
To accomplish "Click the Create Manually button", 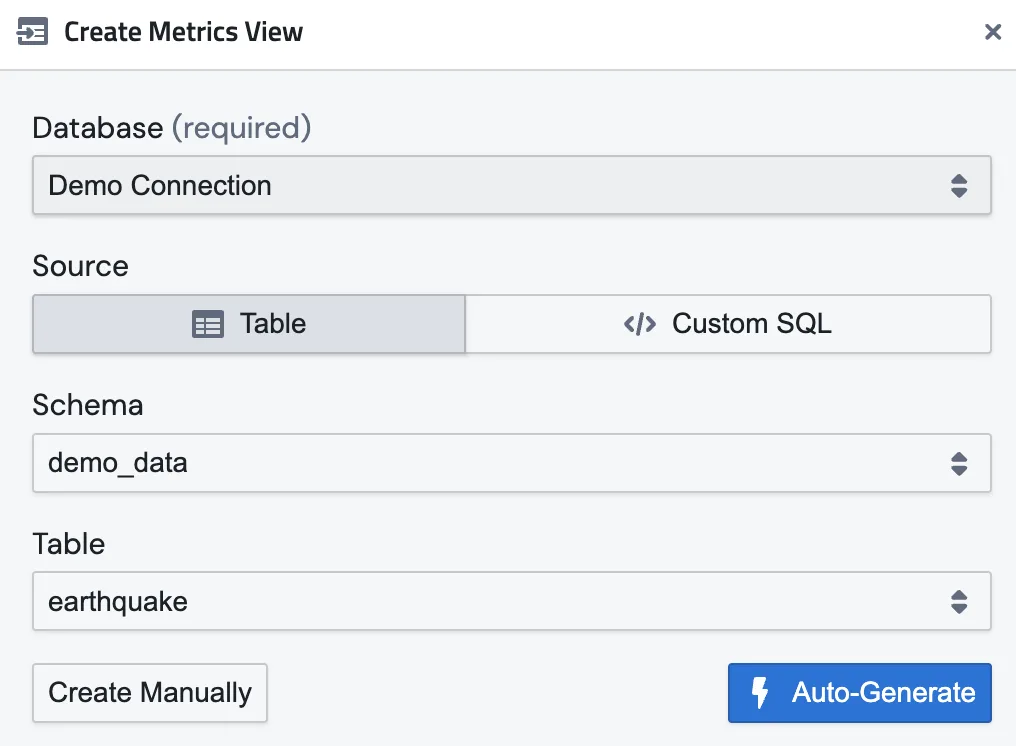I will point(150,693).
